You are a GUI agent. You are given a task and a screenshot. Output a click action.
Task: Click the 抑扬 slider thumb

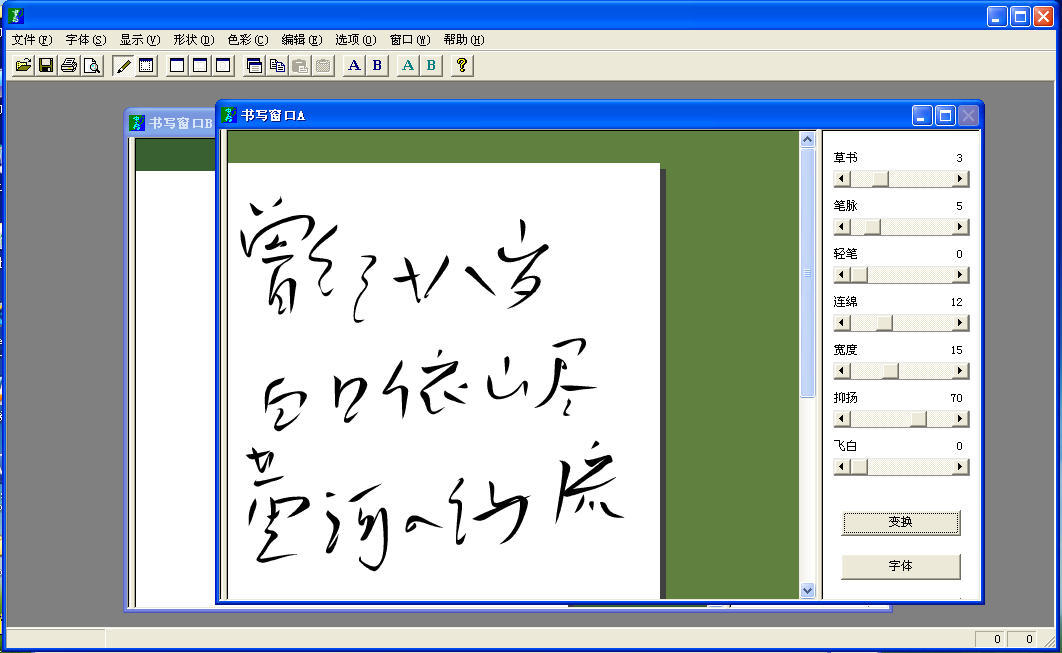(918, 419)
